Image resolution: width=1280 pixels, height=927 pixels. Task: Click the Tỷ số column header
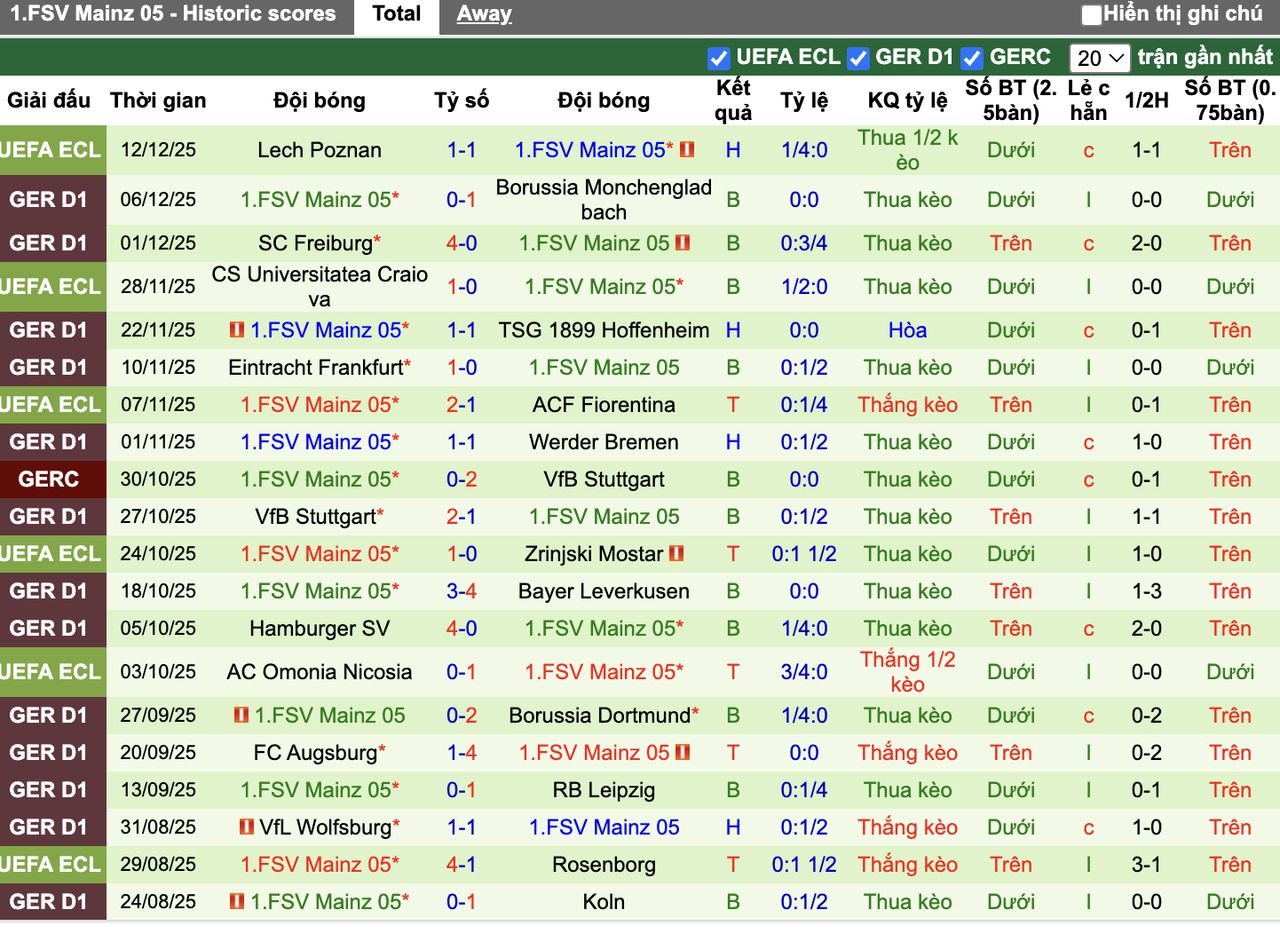462,100
